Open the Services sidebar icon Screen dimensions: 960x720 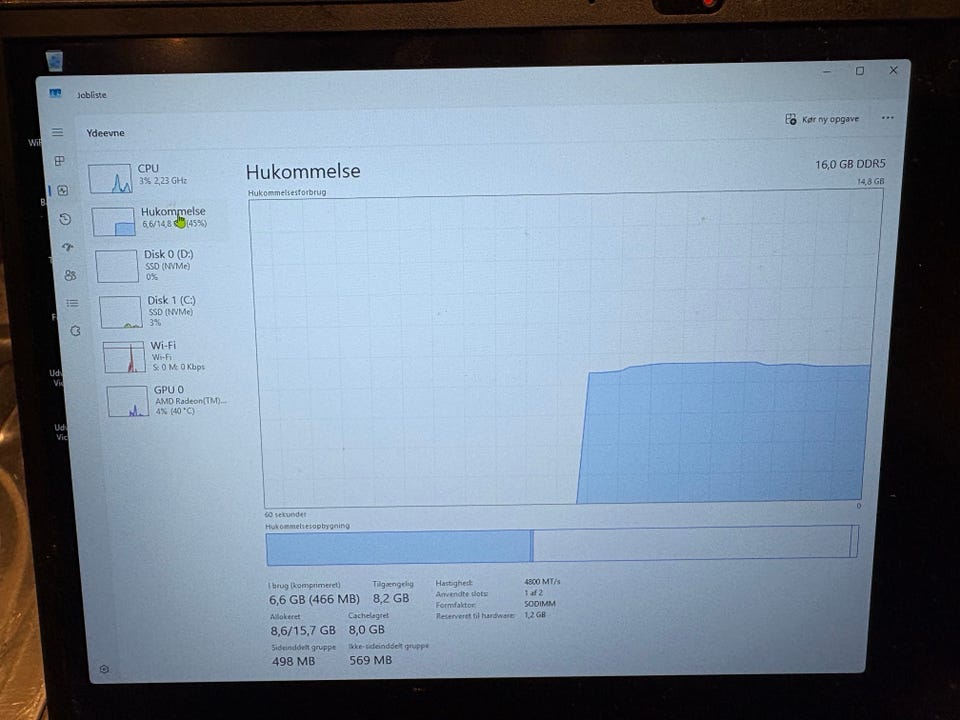75,331
